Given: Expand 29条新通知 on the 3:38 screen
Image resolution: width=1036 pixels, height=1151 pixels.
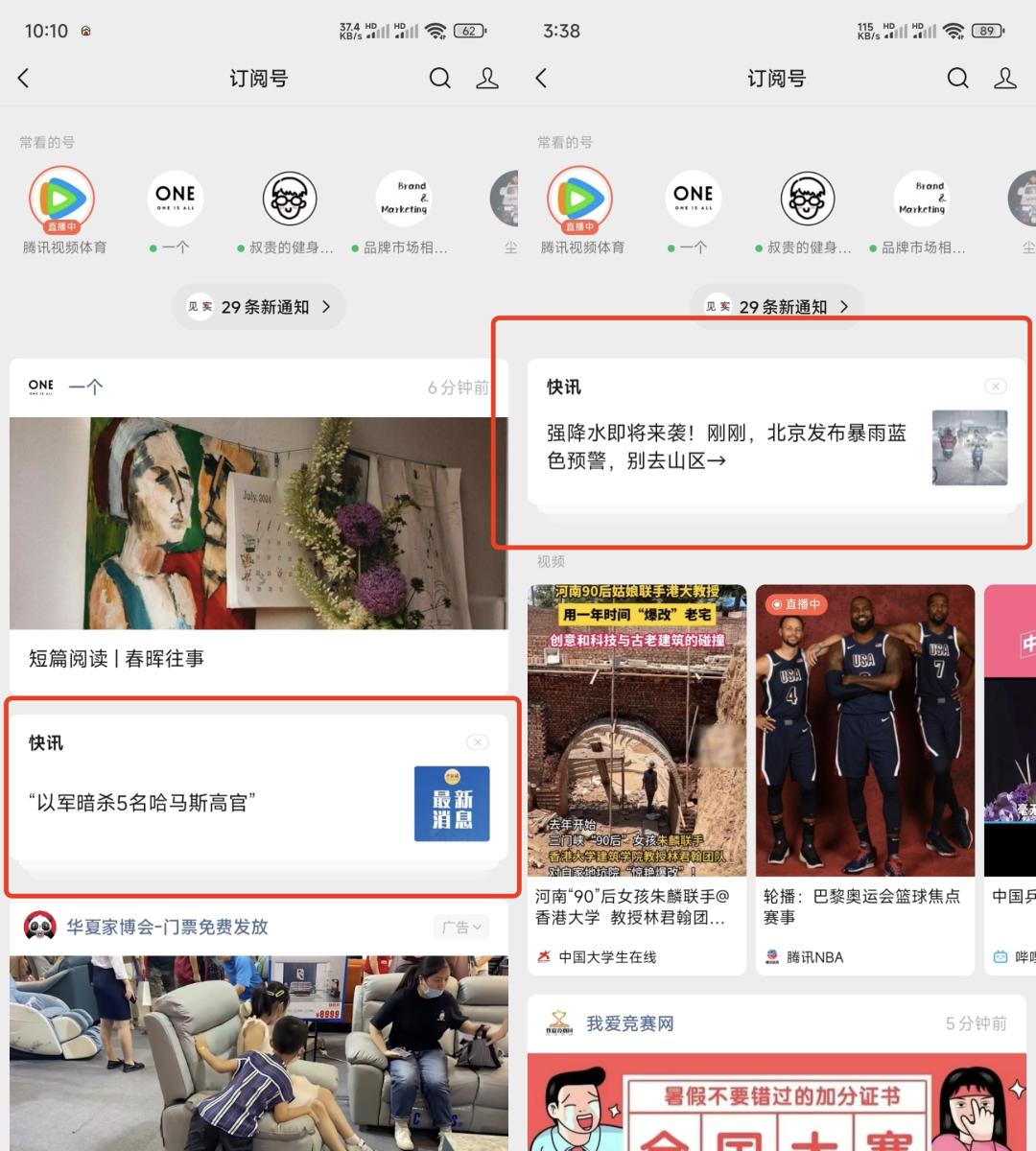Looking at the screenshot, I should click(777, 307).
